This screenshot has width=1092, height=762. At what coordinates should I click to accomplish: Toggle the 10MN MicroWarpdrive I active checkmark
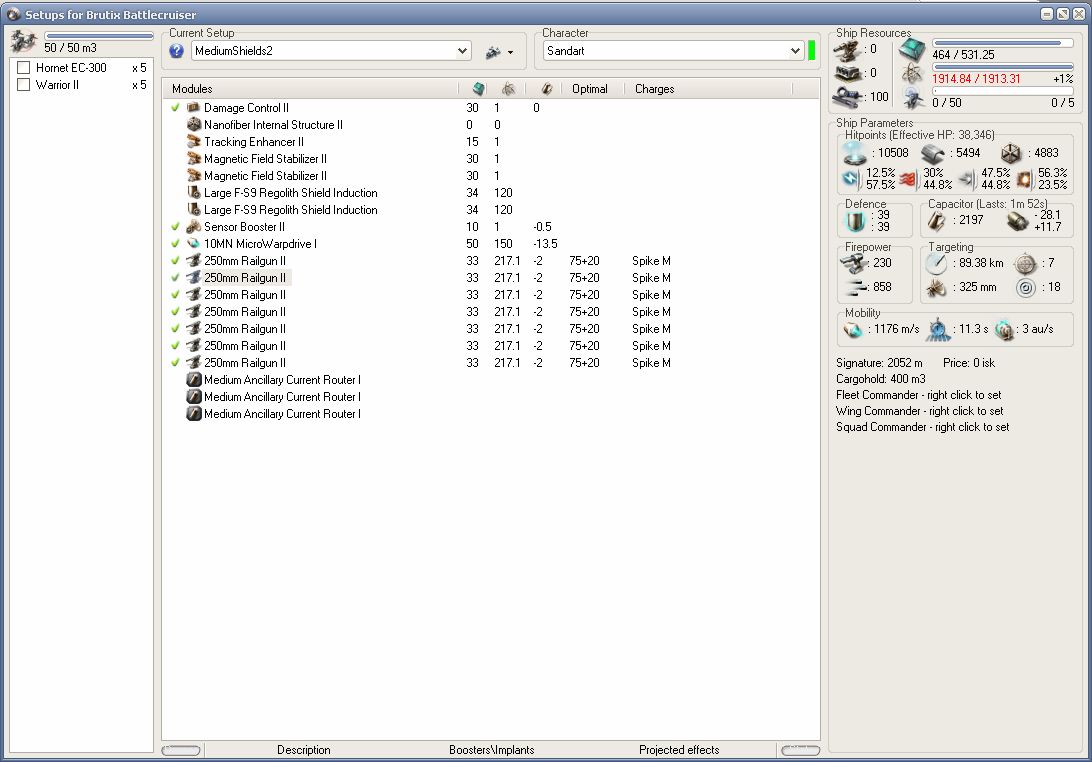(176, 244)
